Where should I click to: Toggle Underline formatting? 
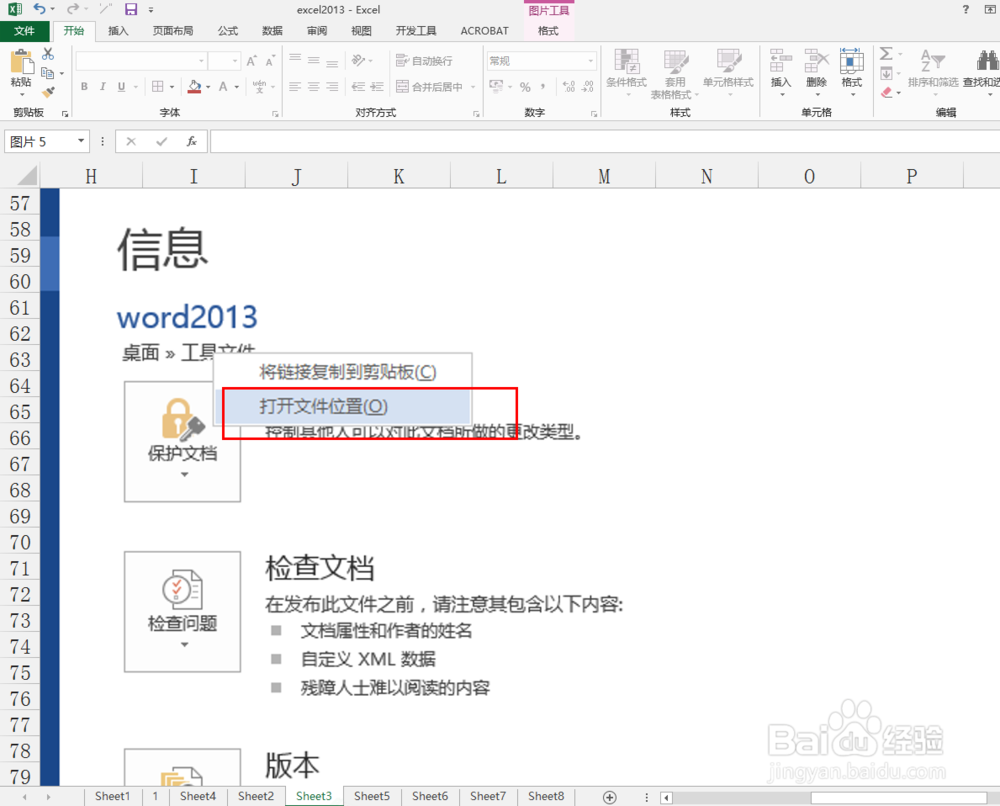[x=120, y=87]
